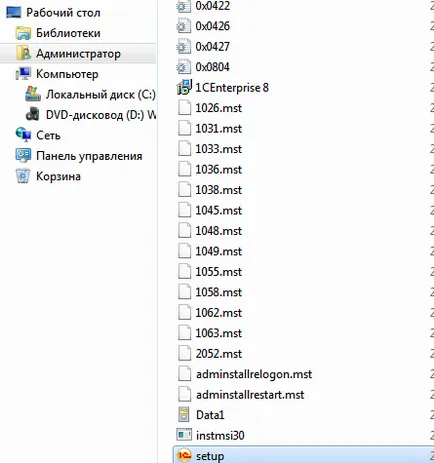The height and width of the screenshot is (463, 434).
Task: Click the Администратор user folder icon
Action: [x=23, y=53]
